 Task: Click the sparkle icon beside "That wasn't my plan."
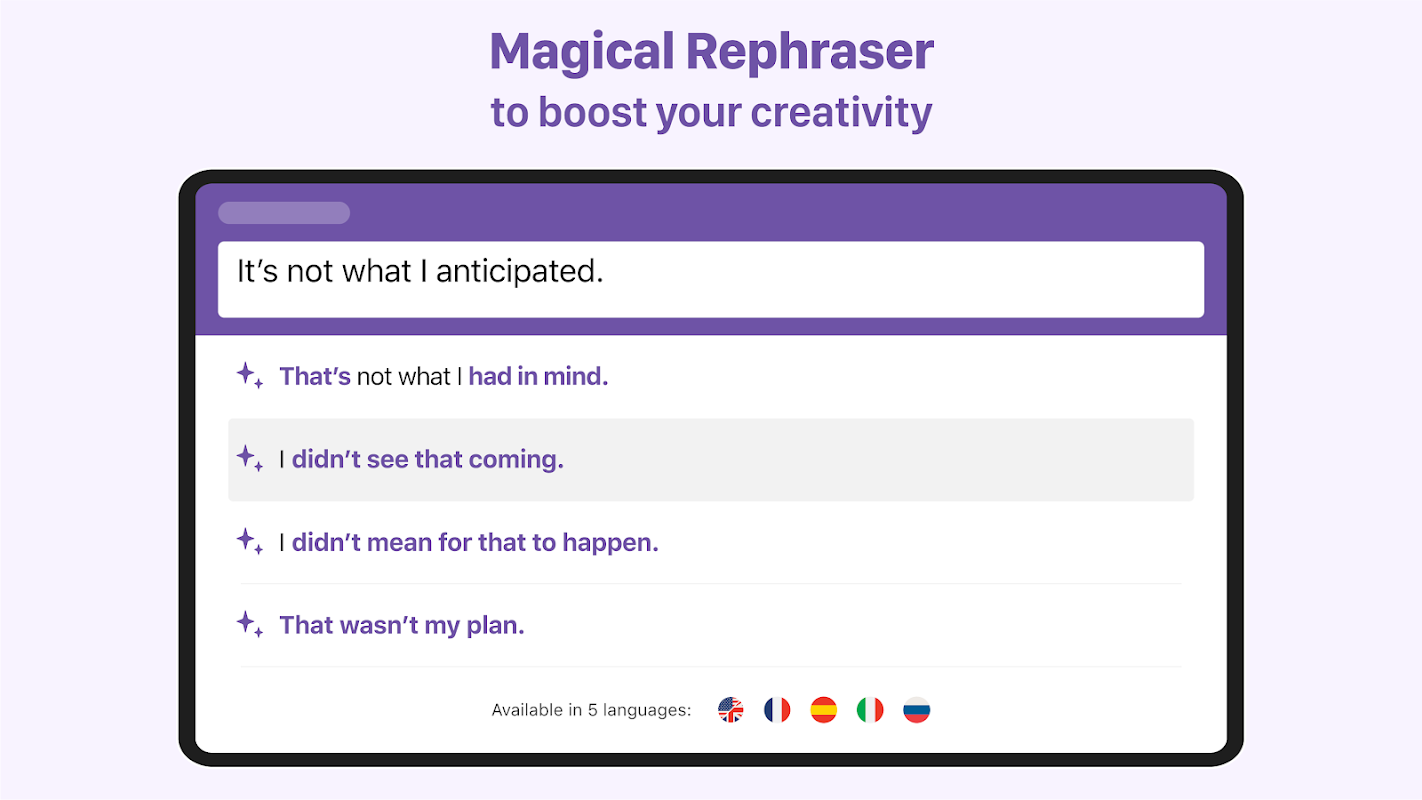click(250, 625)
